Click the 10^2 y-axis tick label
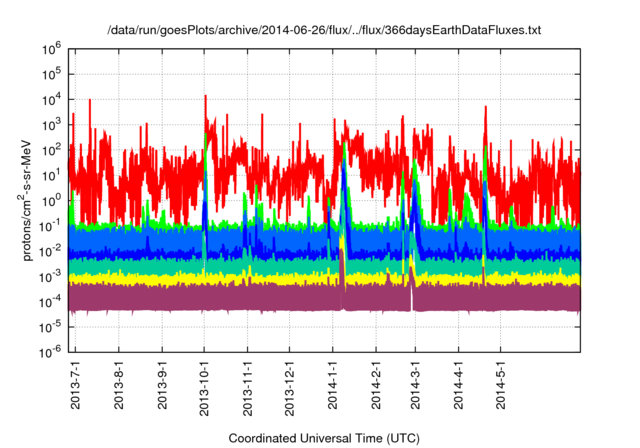The width and height of the screenshot is (640, 448). point(51,151)
